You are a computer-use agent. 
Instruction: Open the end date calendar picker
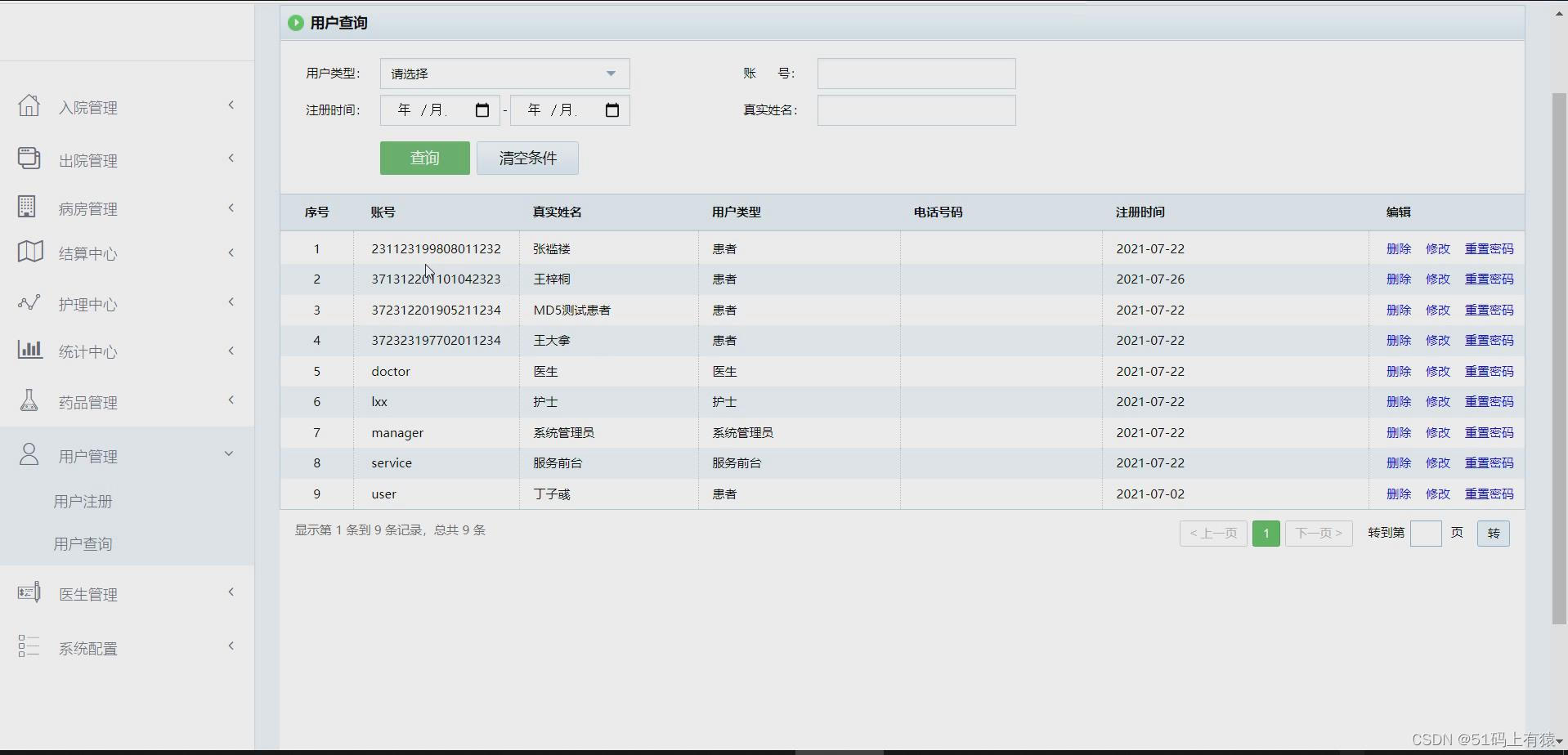612,109
